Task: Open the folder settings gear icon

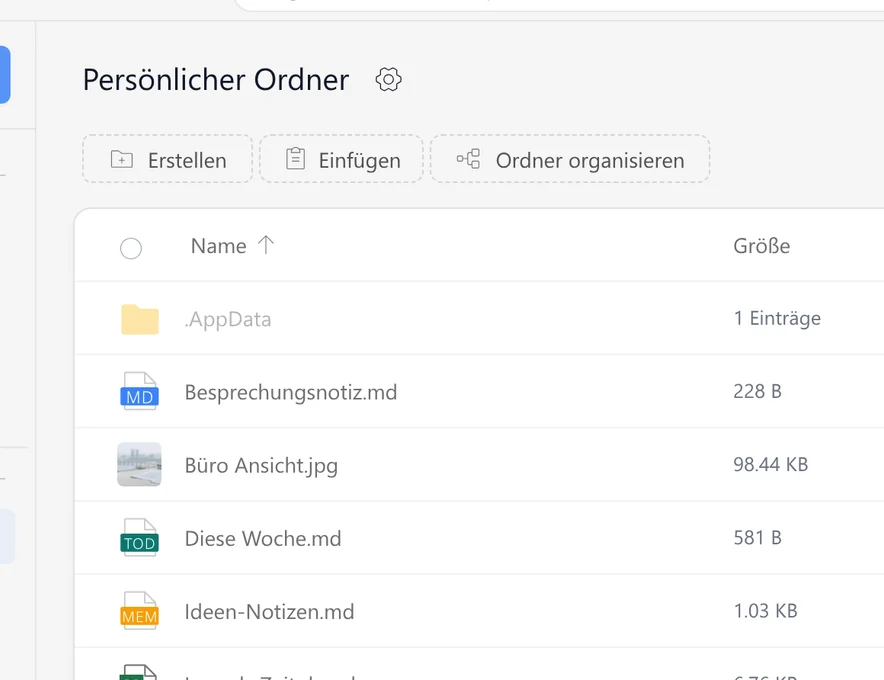Action: tap(388, 80)
